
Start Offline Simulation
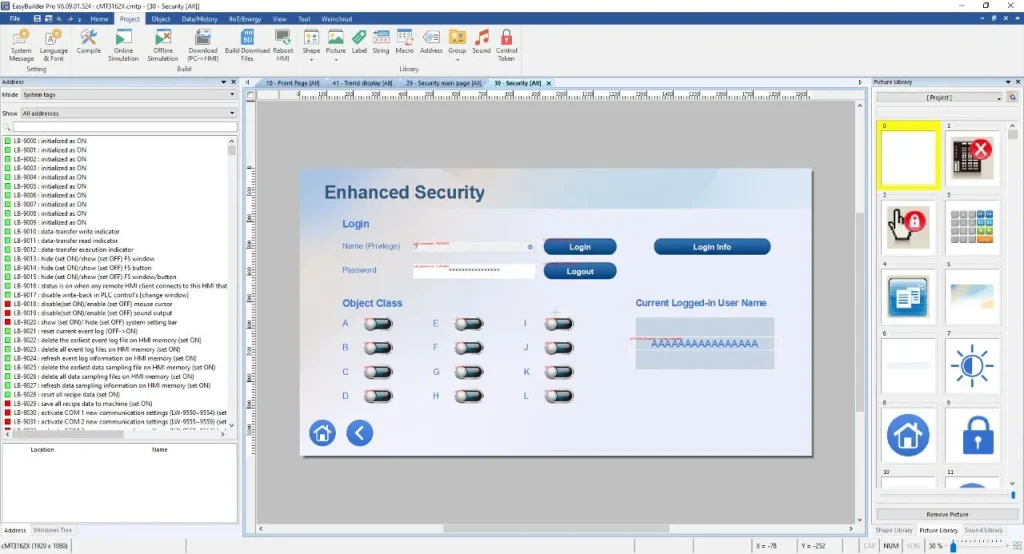163,45
